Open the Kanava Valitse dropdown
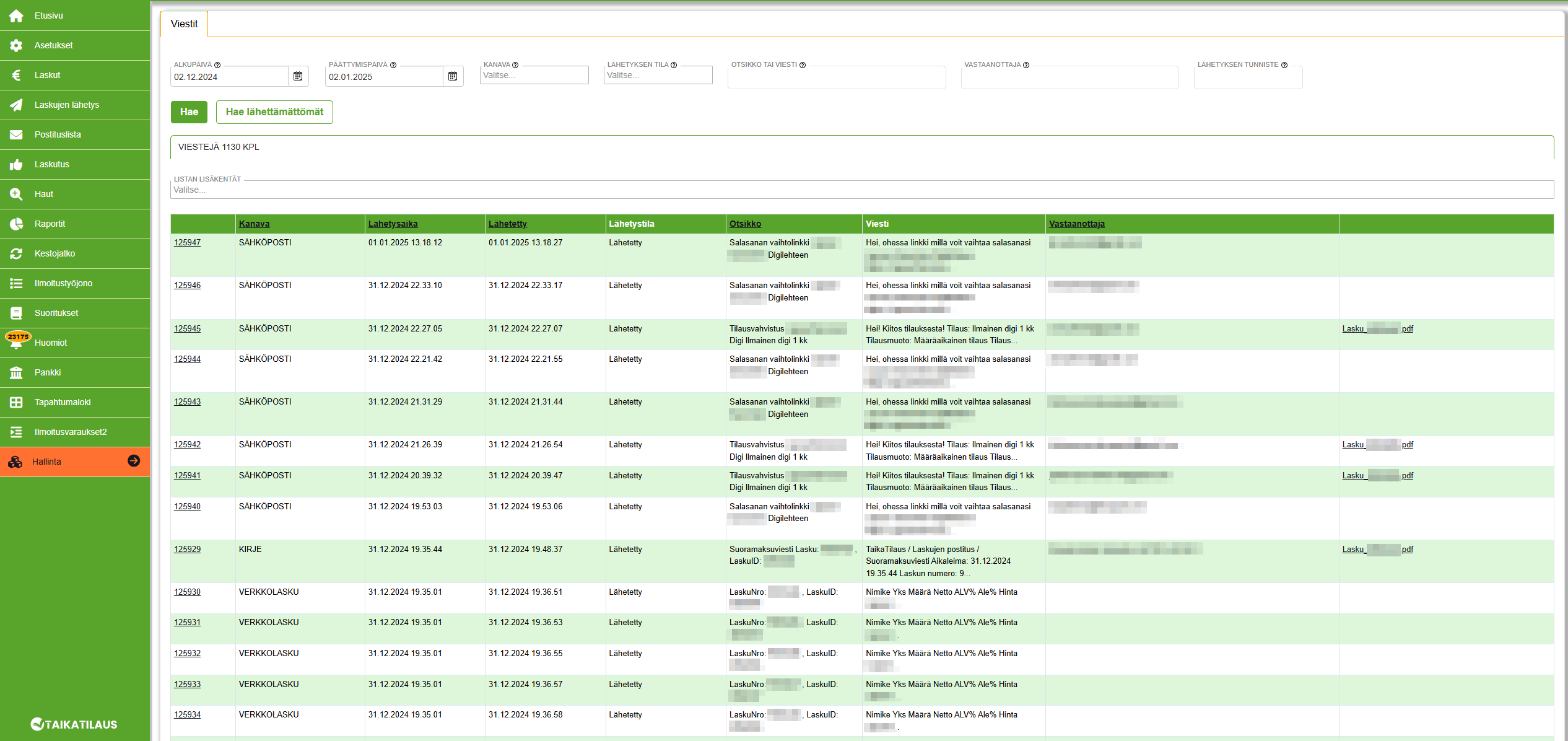Viewport: 1568px width, 741px height. pyautogui.click(x=534, y=75)
